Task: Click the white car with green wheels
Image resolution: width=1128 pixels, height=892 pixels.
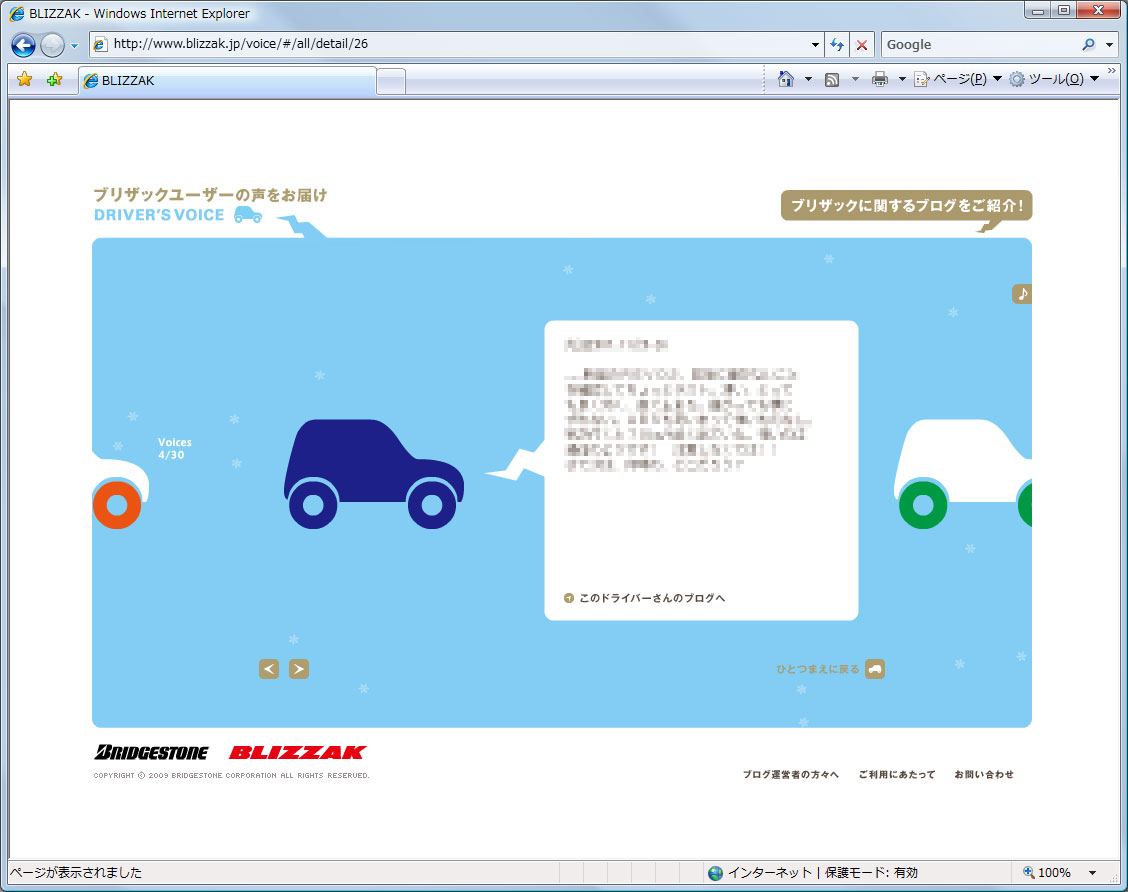Action: tap(963, 473)
